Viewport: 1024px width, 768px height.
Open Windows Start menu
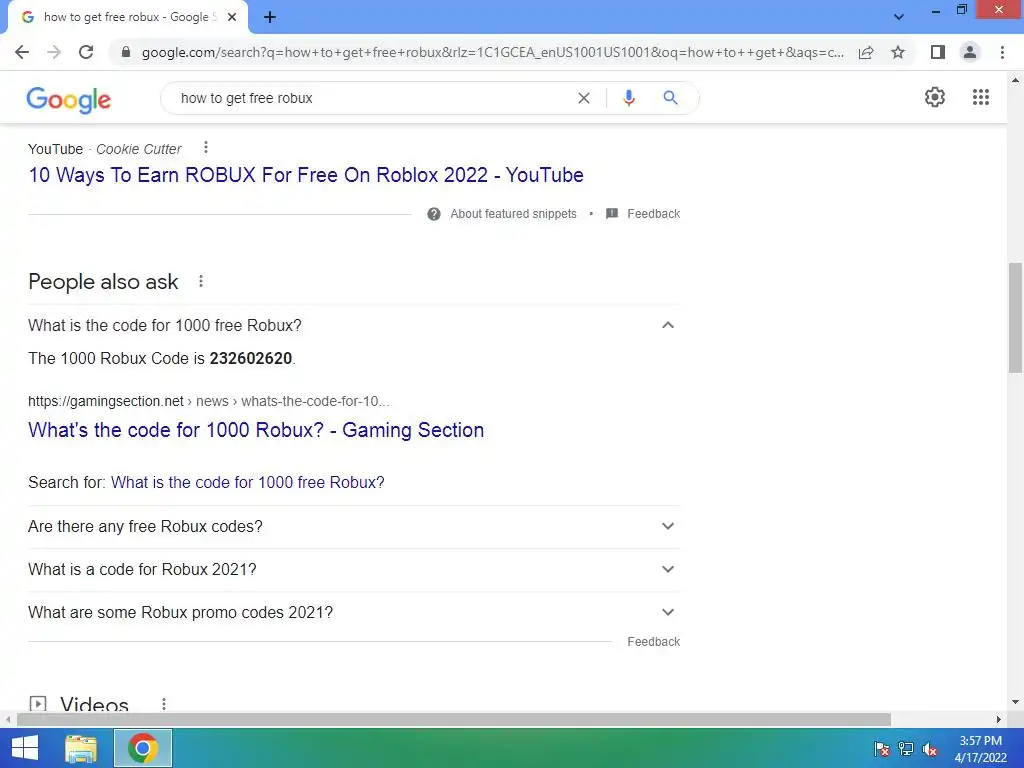[25, 748]
